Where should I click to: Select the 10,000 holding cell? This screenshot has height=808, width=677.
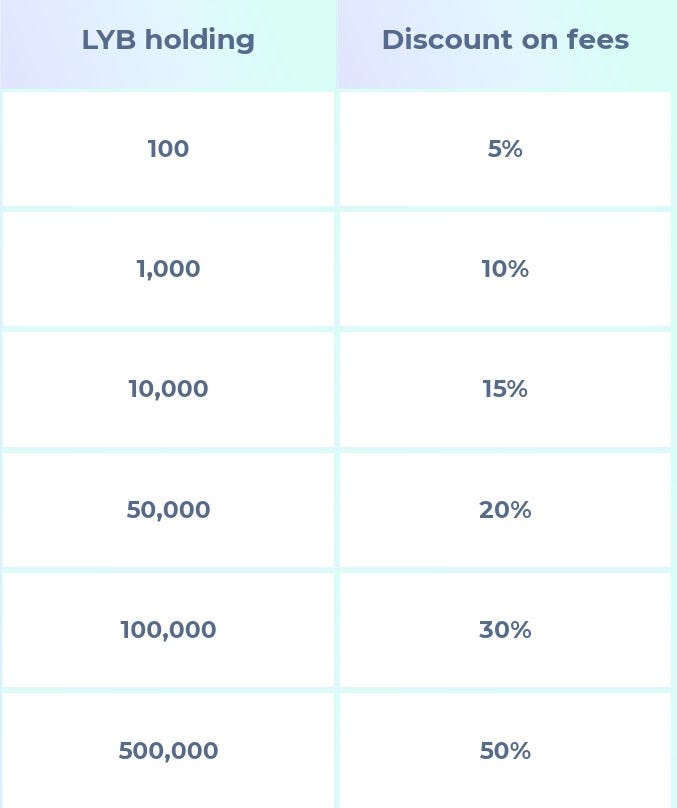168,389
